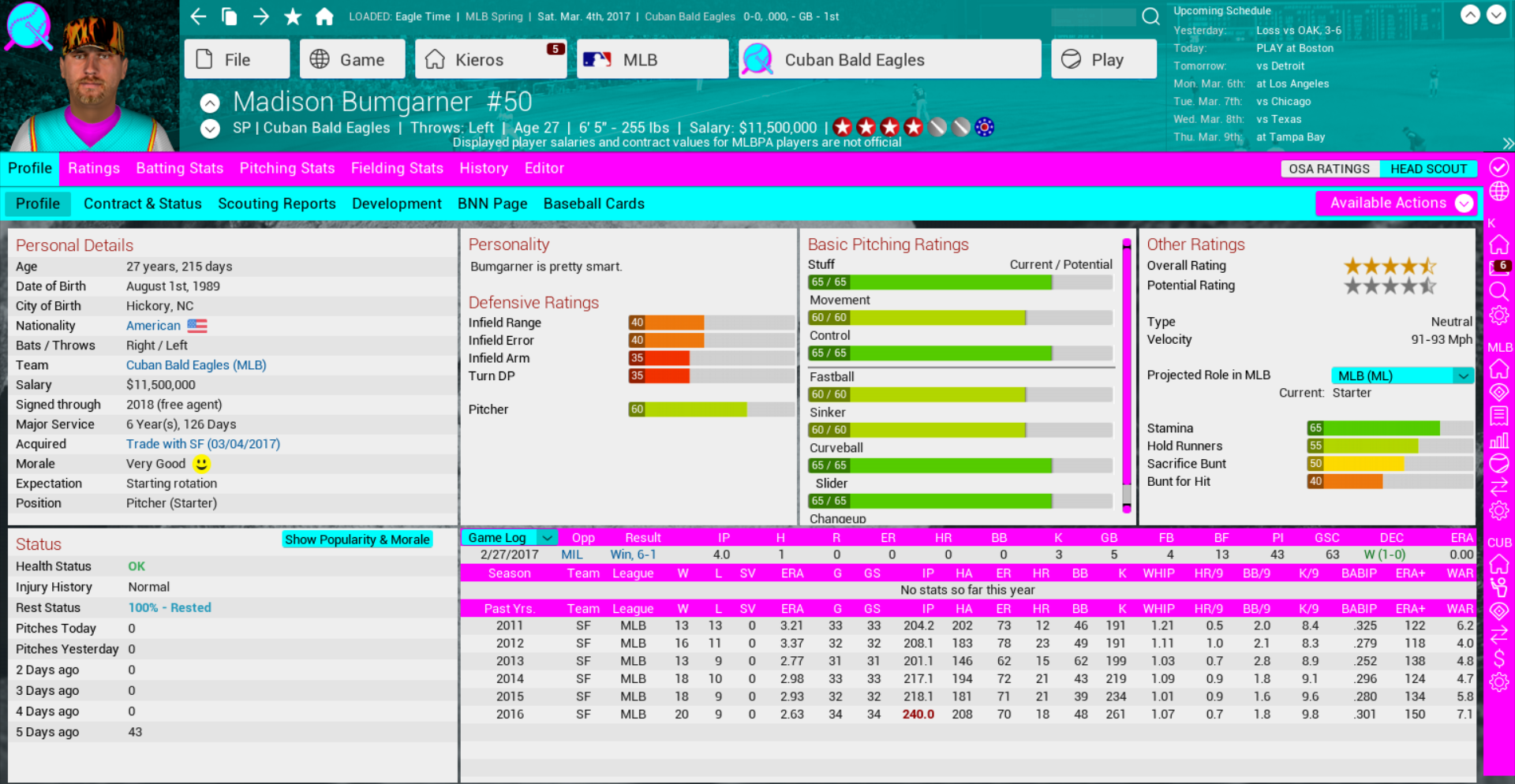Image resolution: width=1515 pixels, height=784 pixels.
Task: Click the MLB section transactions arrows icon
Action: 1499,487
